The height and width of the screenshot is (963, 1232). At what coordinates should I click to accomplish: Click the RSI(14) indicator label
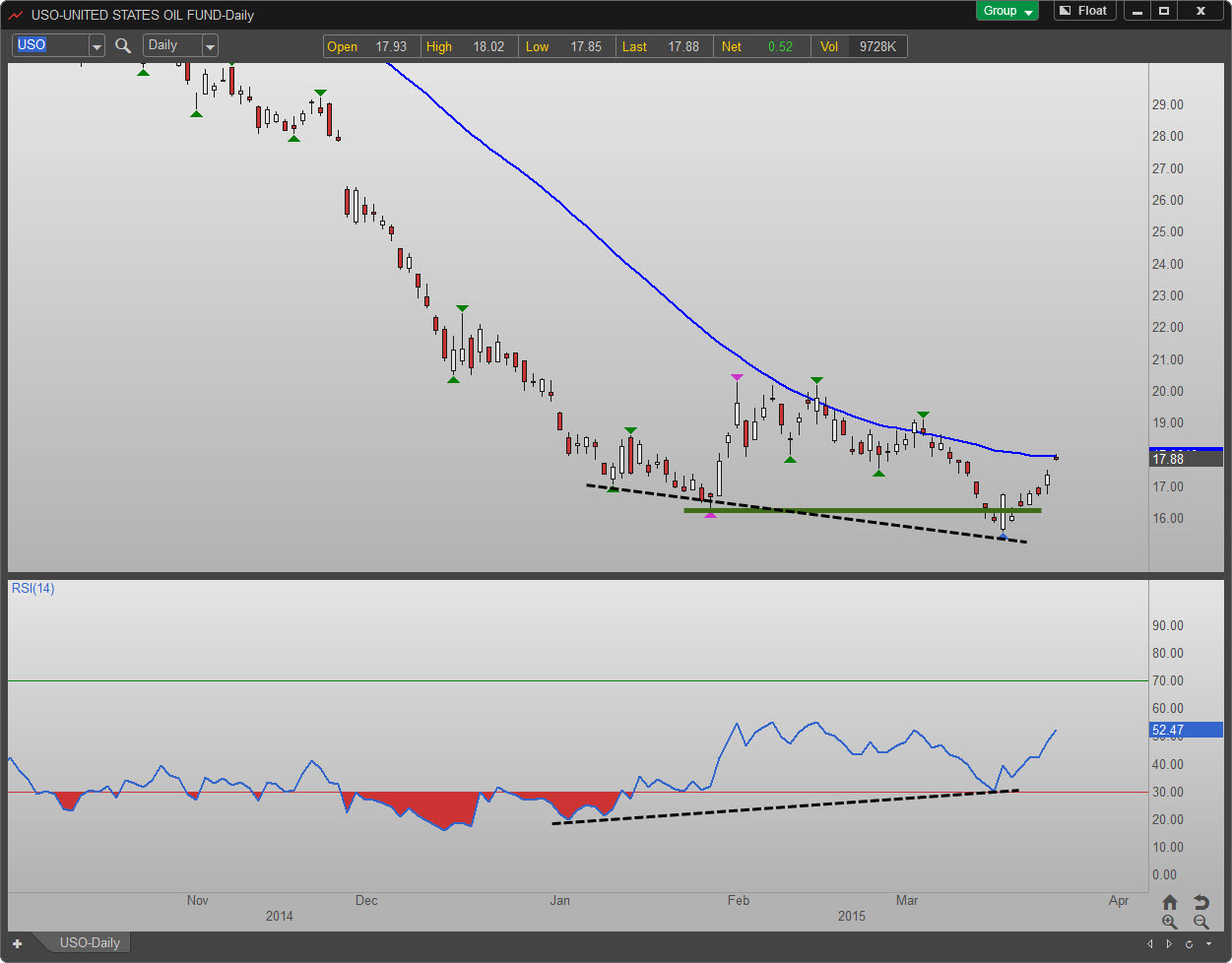click(x=32, y=589)
